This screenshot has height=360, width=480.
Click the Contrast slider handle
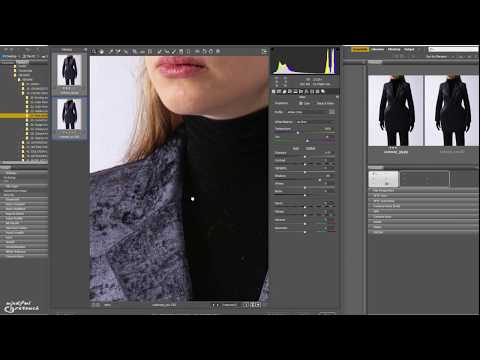pos(305,164)
